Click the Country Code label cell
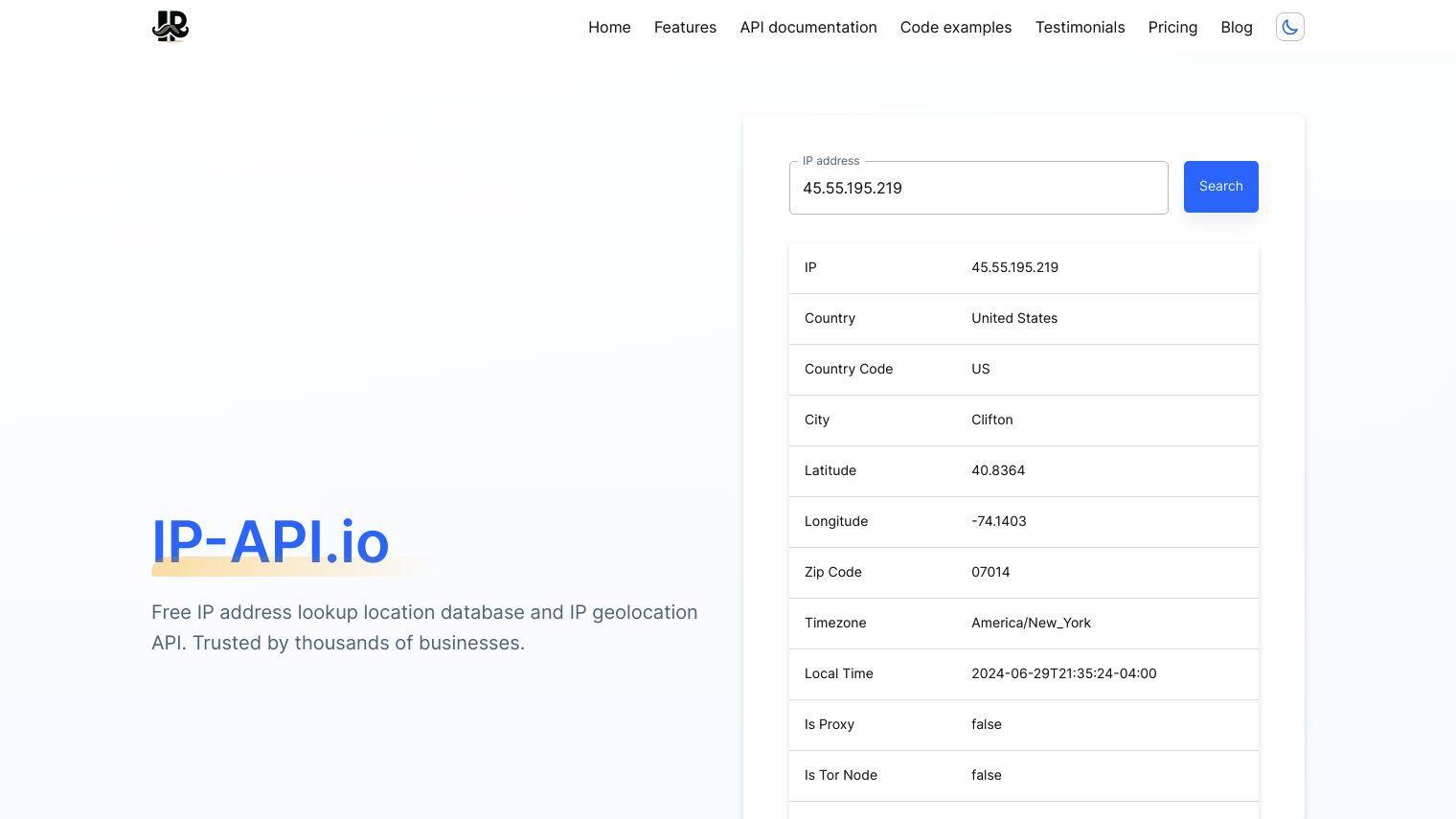The height and width of the screenshot is (819, 1456). [849, 370]
